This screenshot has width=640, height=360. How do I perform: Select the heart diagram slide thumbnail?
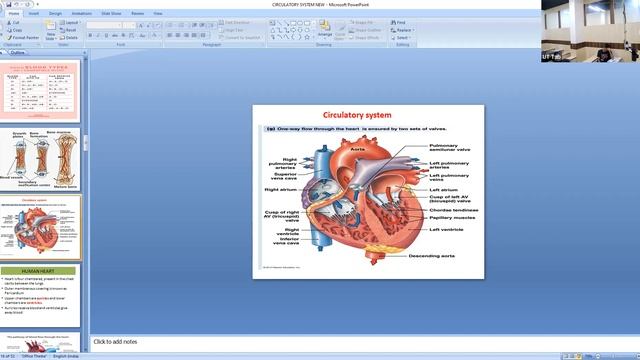click(40, 227)
